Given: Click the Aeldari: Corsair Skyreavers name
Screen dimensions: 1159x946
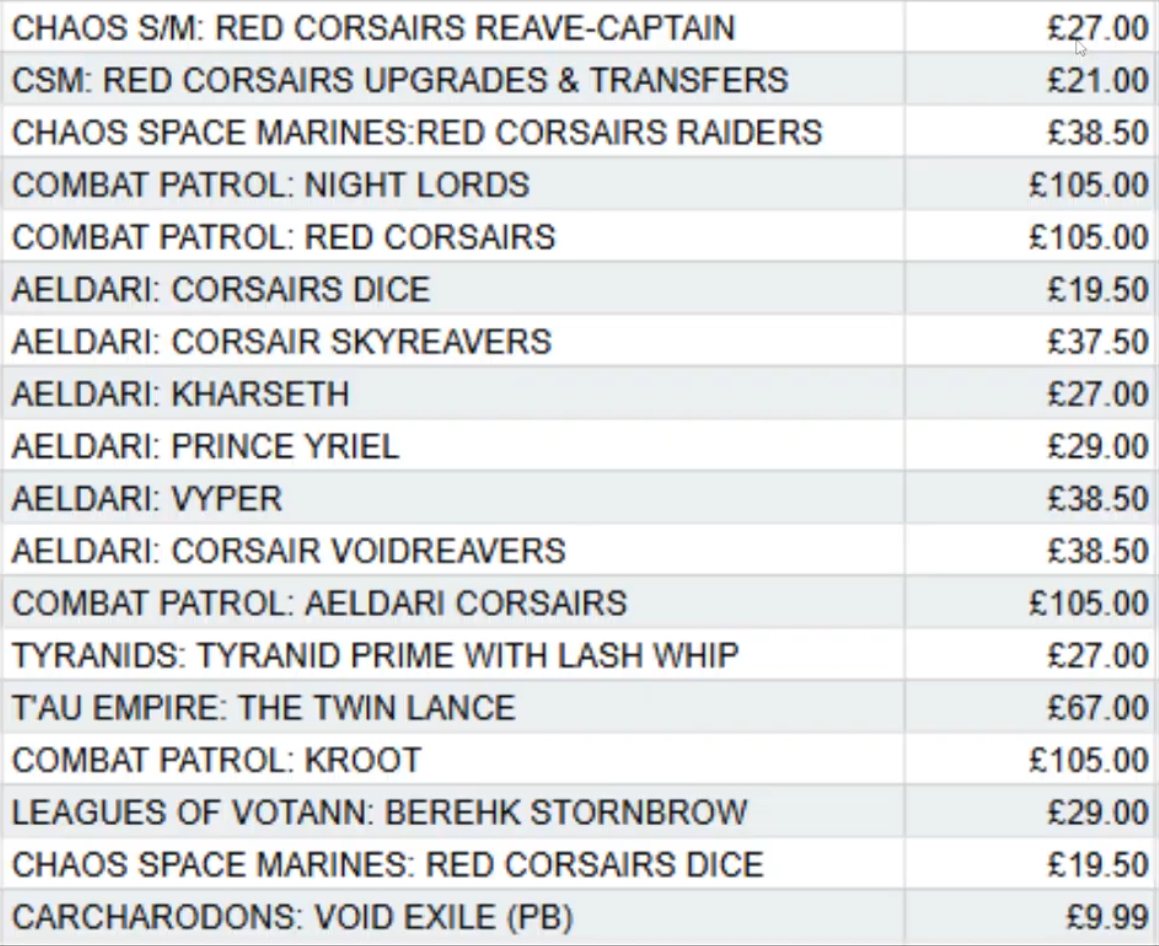Looking at the screenshot, I should (282, 341).
